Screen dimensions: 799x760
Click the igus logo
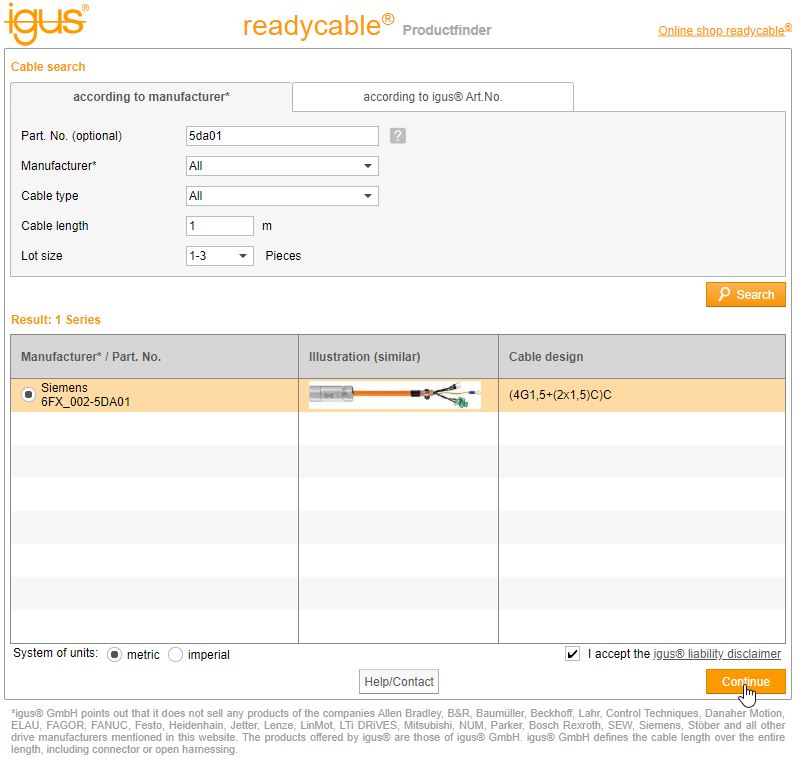click(x=46, y=24)
